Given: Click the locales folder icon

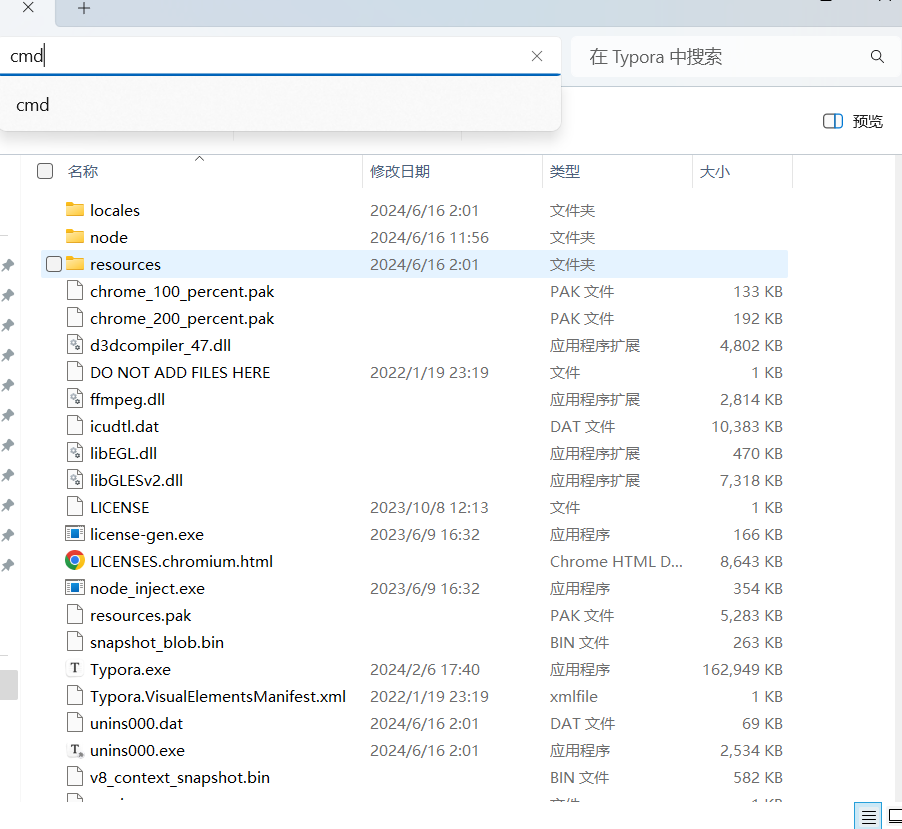Looking at the screenshot, I should 75,210.
